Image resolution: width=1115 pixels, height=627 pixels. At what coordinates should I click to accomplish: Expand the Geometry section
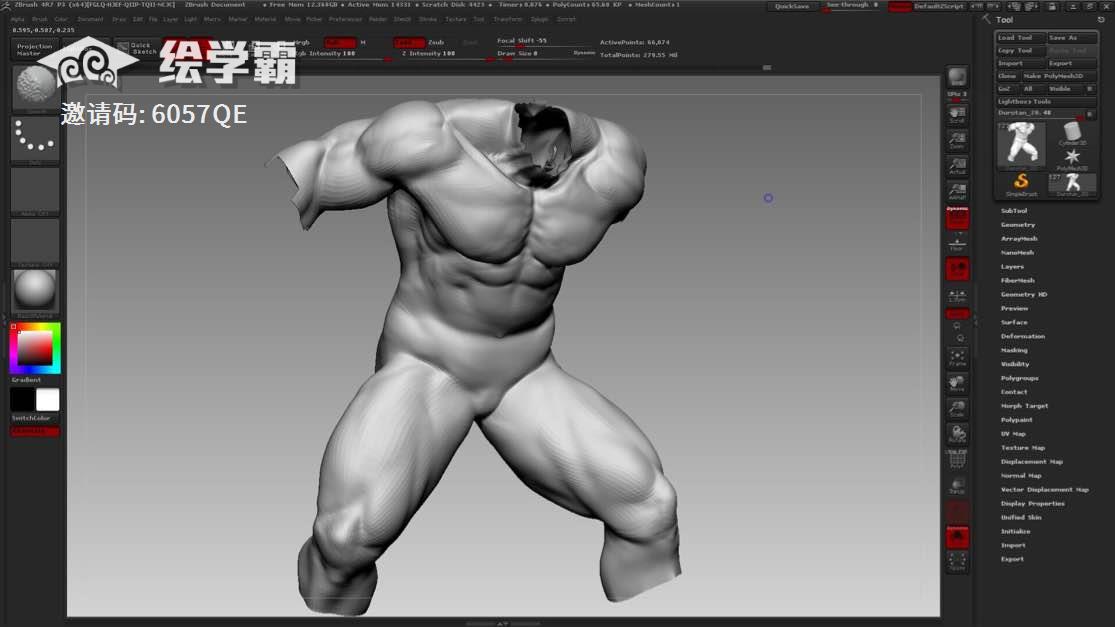point(1018,225)
